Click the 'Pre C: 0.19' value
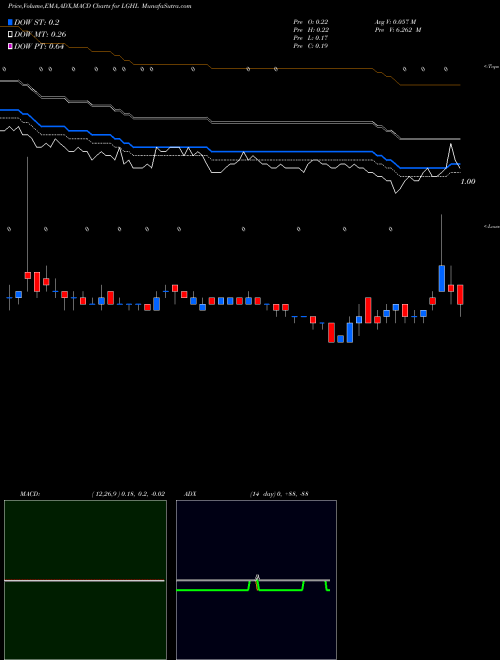This screenshot has height=660, width=500. pyautogui.click(x=311, y=46)
